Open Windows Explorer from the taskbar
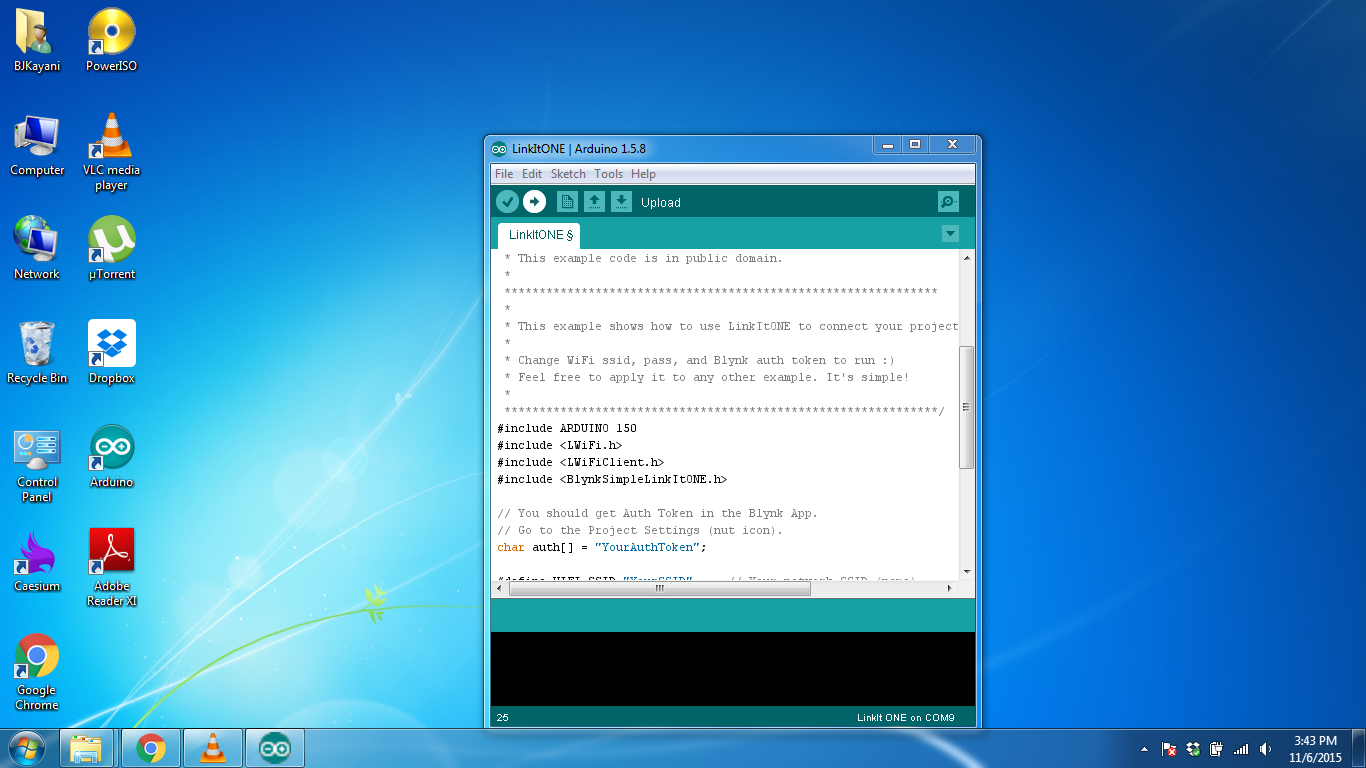 87,748
